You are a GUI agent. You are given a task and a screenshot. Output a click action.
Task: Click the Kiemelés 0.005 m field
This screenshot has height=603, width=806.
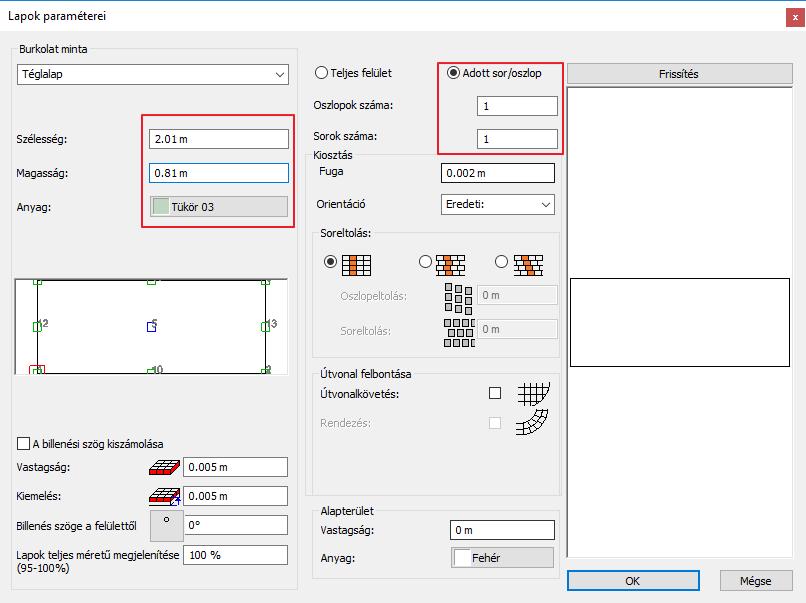(x=235, y=496)
